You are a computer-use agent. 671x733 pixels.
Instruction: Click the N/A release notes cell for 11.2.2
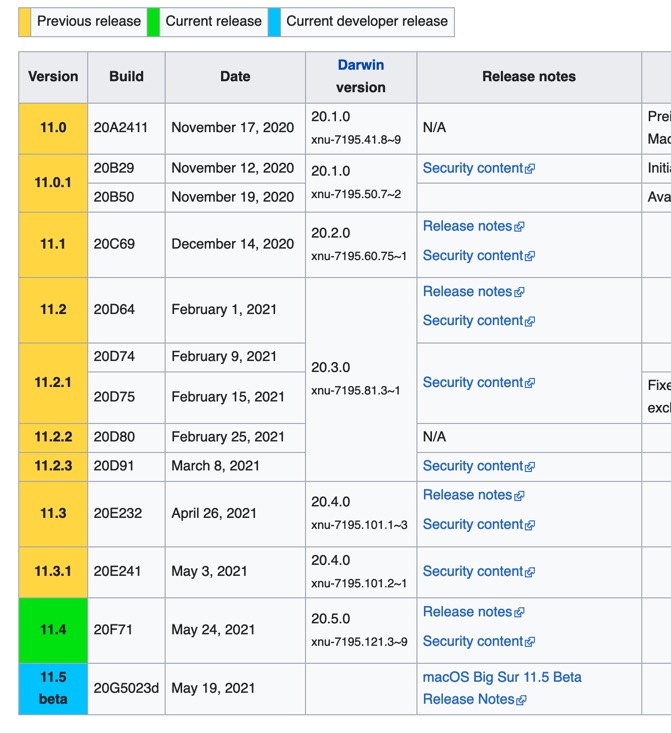coord(529,438)
